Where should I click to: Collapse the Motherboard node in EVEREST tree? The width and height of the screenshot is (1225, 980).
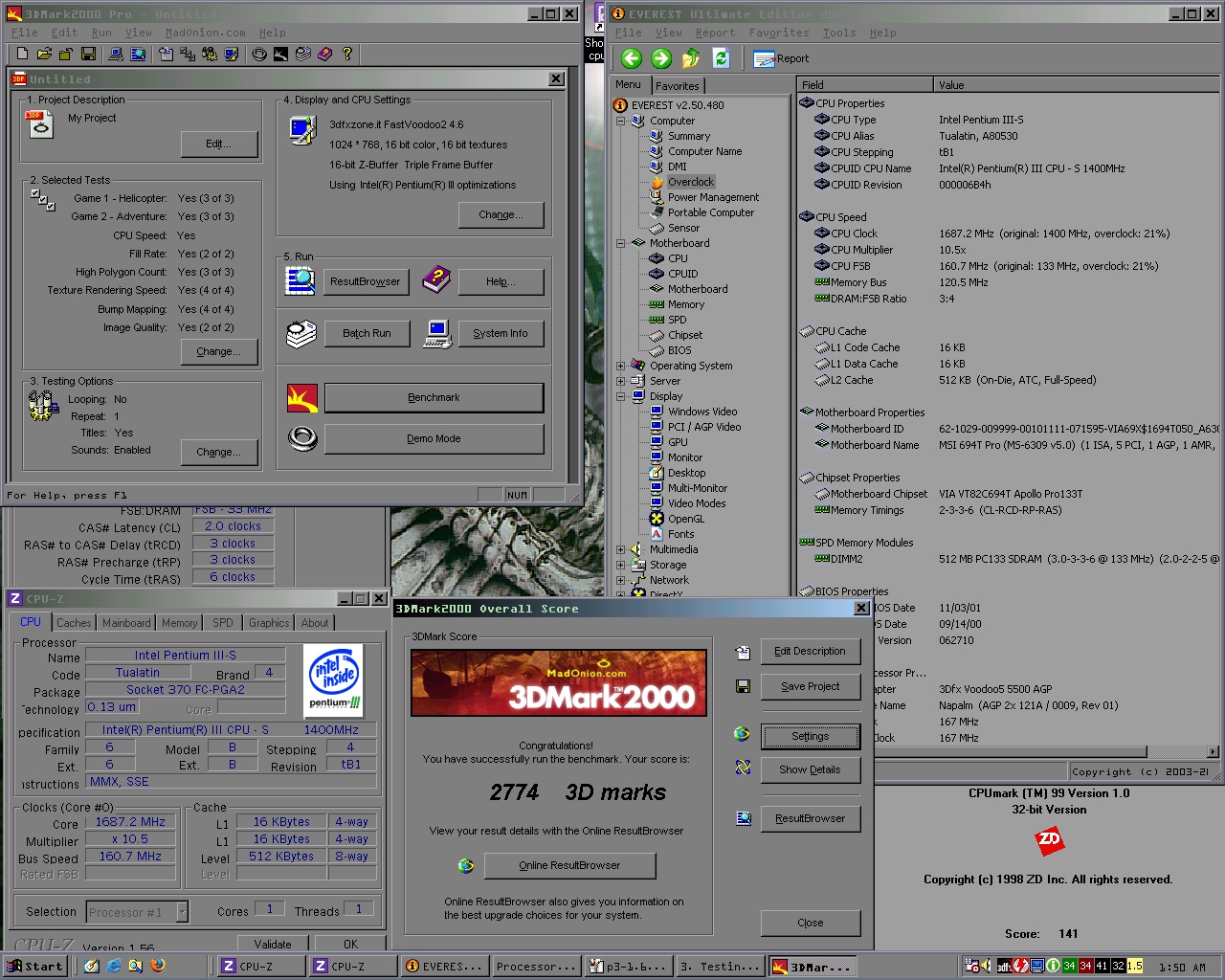(x=620, y=243)
